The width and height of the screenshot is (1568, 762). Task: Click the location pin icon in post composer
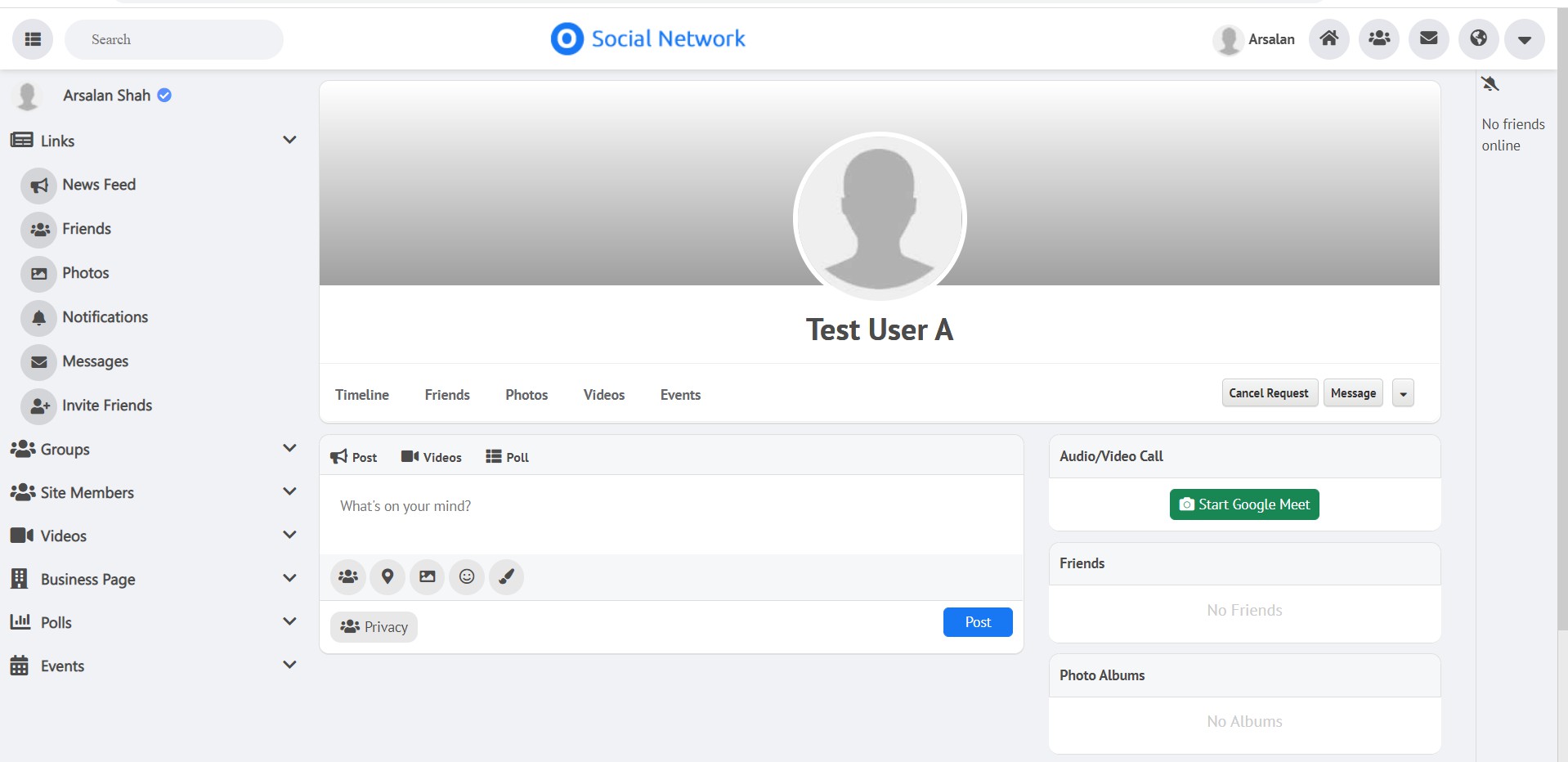tap(388, 576)
